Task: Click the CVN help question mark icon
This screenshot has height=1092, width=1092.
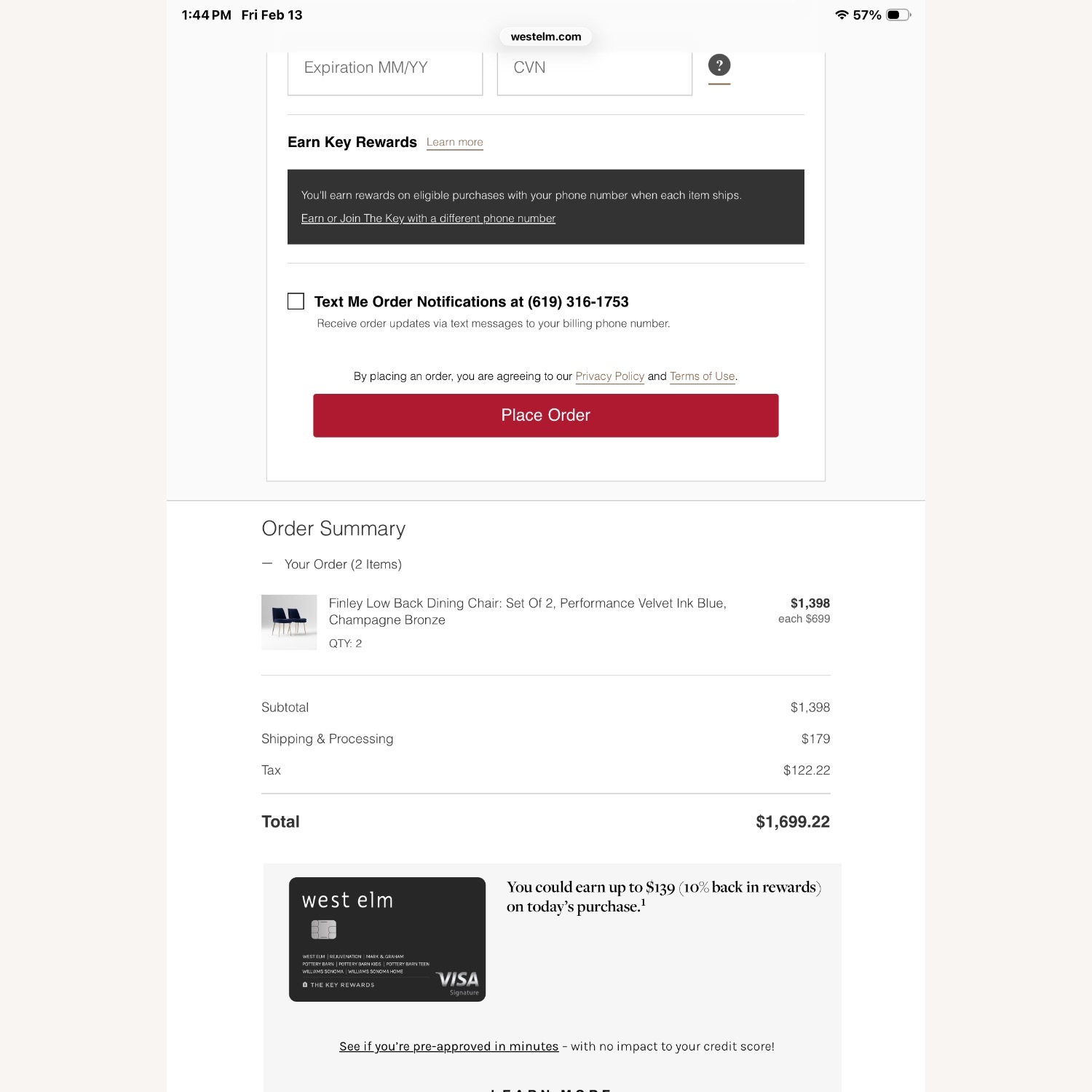Action: click(x=719, y=66)
